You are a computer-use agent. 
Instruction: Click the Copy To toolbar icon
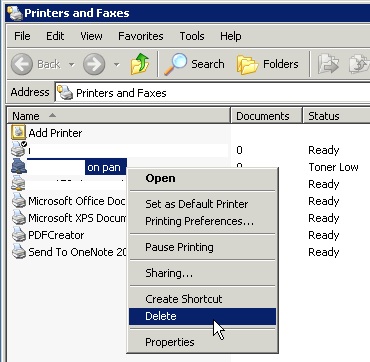tap(359, 64)
